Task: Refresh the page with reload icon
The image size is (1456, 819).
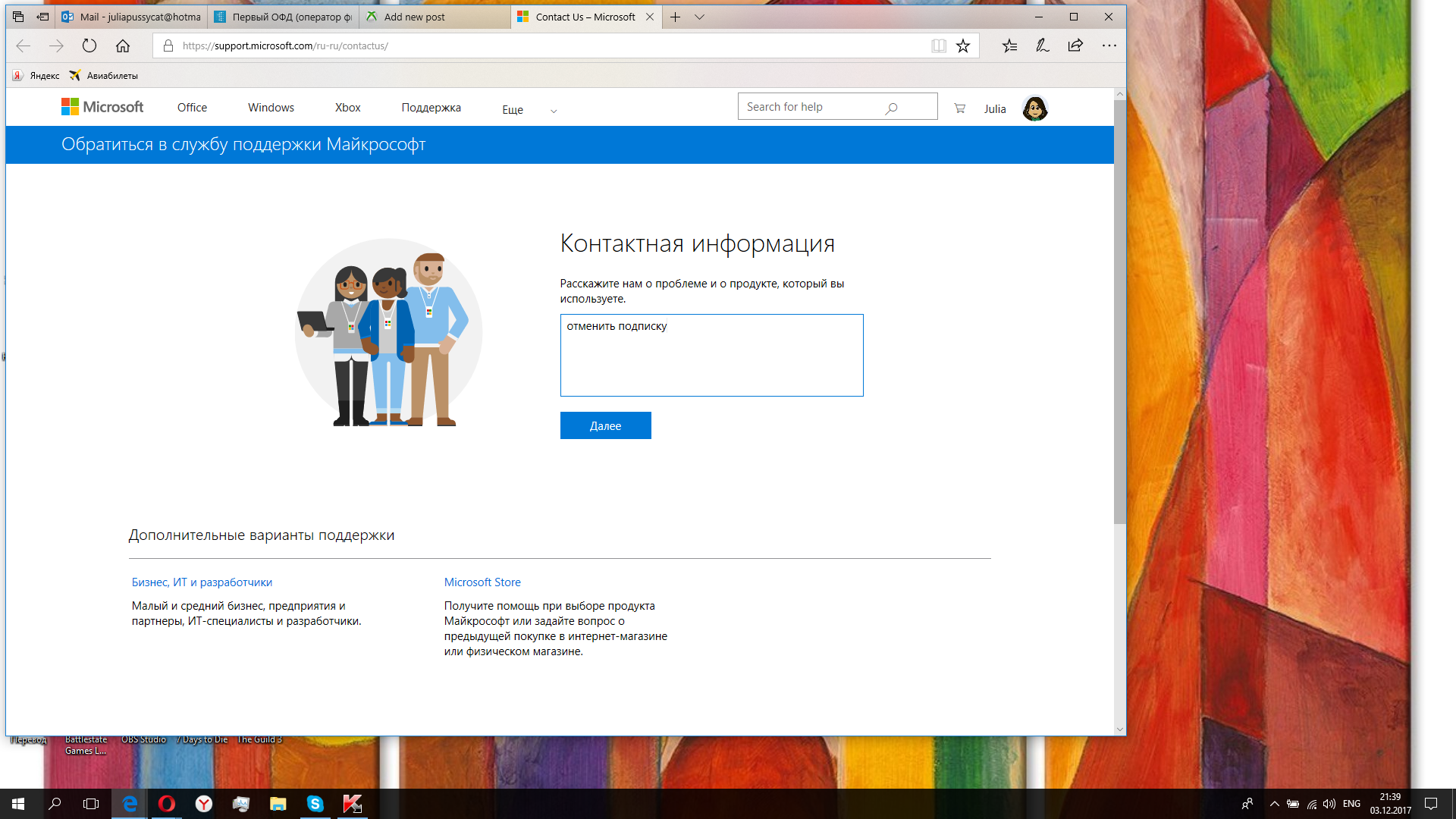Action: click(x=89, y=45)
